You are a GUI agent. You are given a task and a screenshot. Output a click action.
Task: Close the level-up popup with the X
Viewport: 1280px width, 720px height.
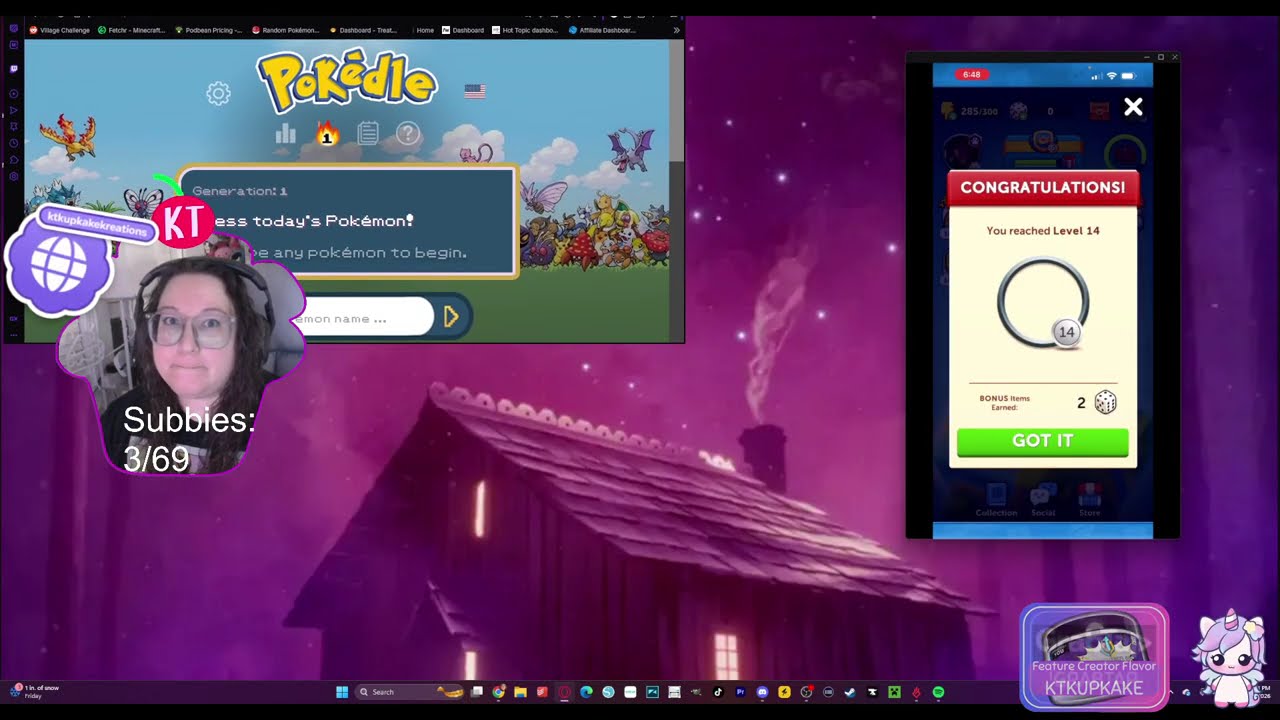(x=1133, y=107)
